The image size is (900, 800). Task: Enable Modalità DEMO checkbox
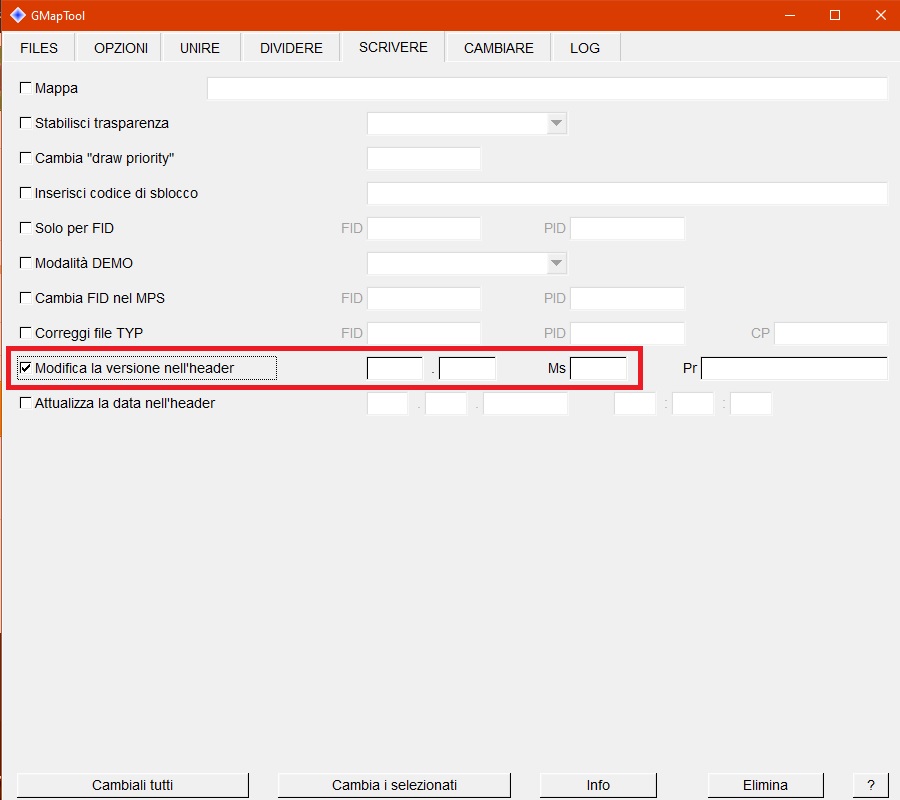[25, 263]
